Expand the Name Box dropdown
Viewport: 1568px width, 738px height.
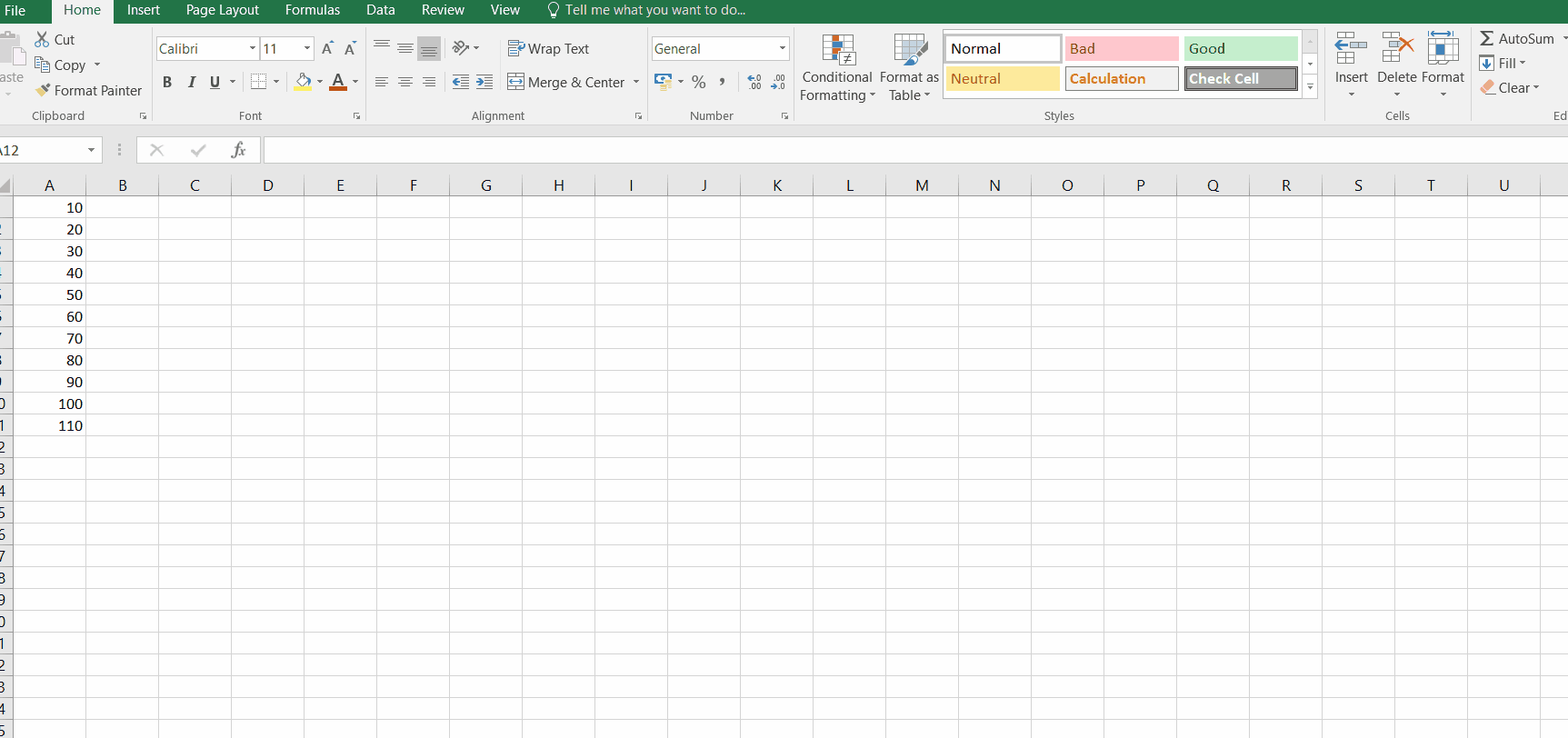pyautogui.click(x=91, y=150)
